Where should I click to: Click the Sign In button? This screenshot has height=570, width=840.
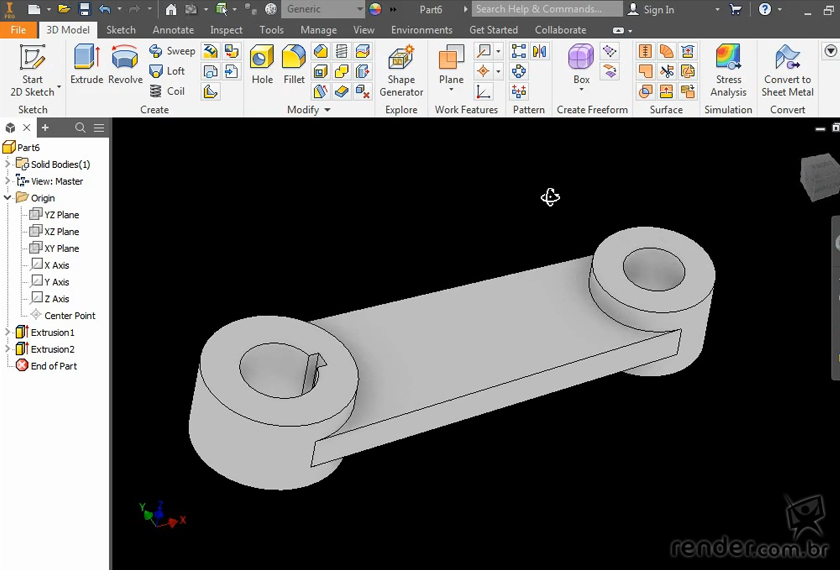(651, 9)
